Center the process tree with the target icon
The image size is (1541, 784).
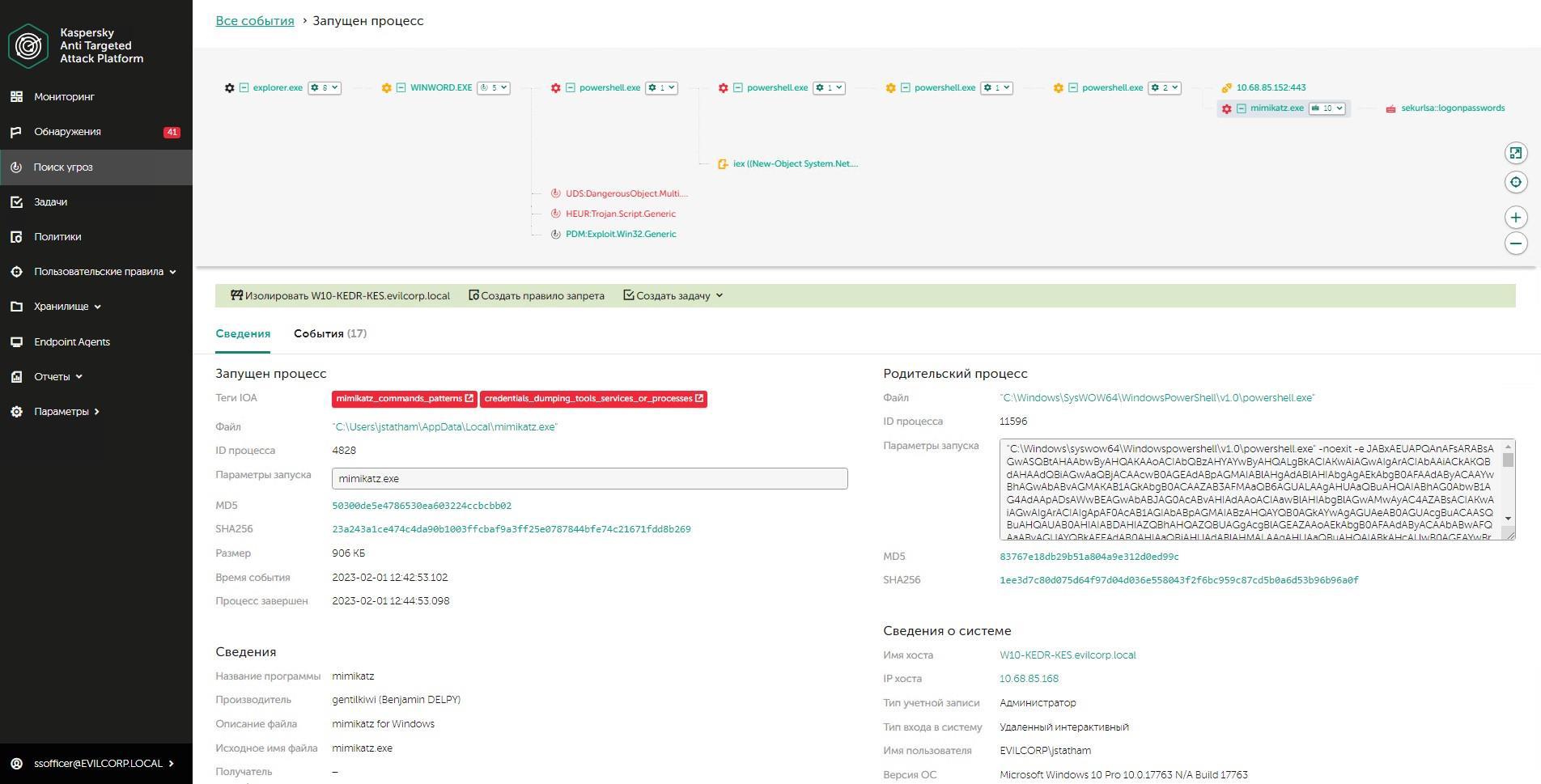(x=1516, y=182)
